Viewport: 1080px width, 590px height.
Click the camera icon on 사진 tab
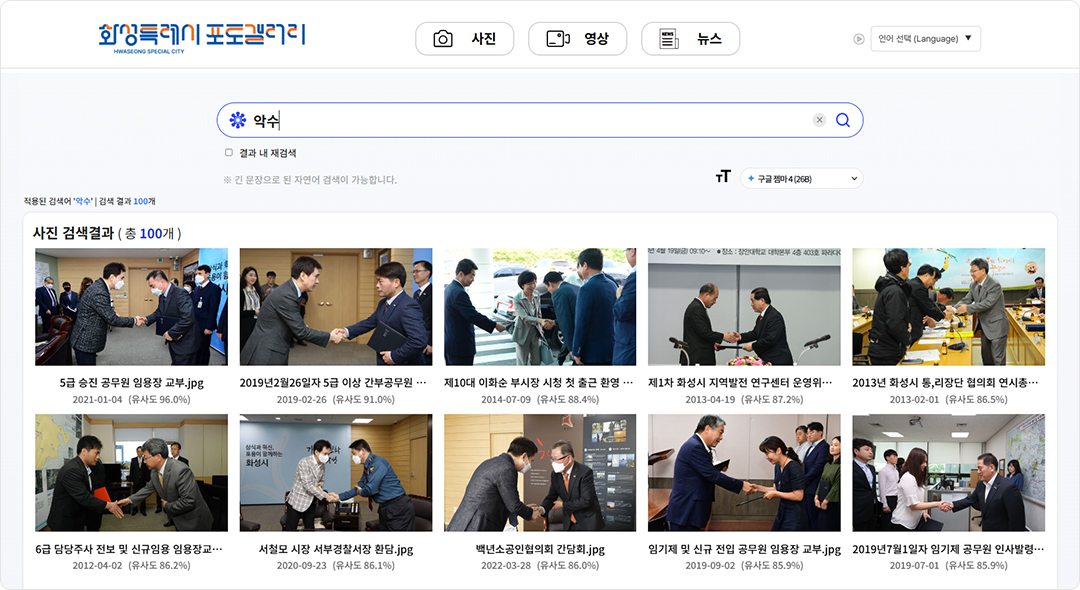[443, 39]
